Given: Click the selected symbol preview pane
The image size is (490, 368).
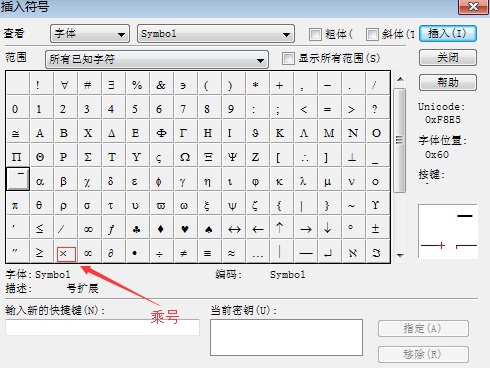Looking at the screenshot, I should [448, 231].
